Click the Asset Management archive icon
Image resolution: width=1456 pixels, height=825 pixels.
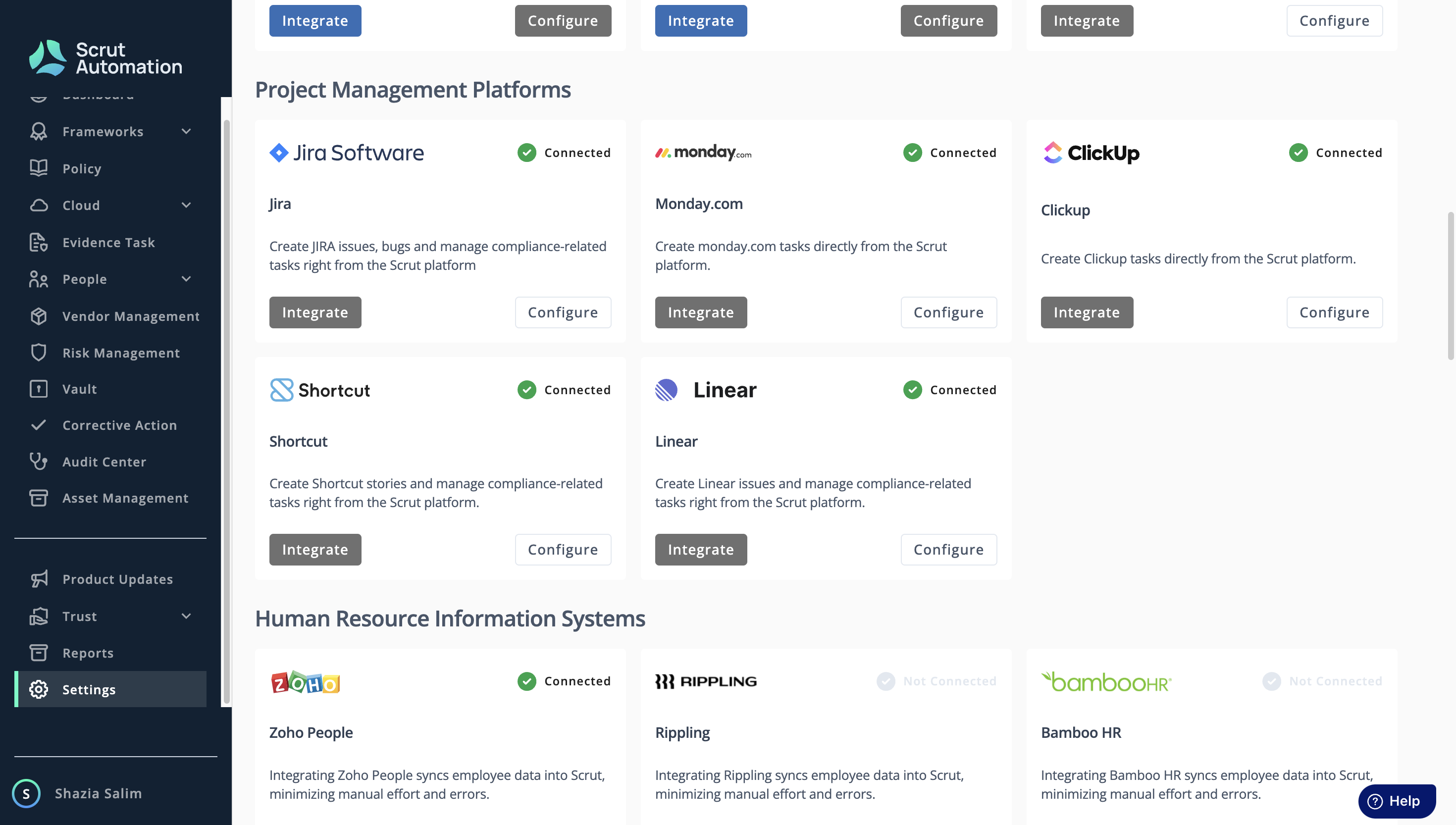pos(39,498)
